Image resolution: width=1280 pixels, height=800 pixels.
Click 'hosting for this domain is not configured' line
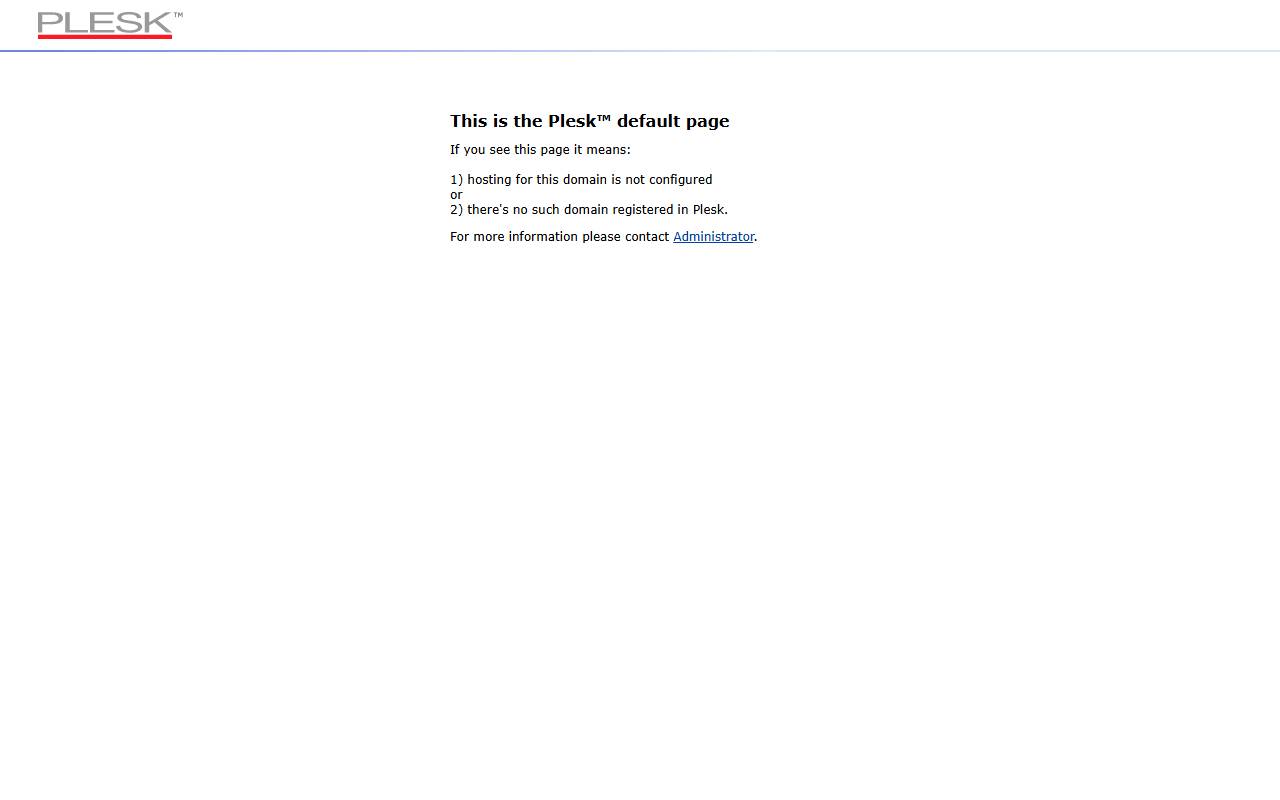pyautogui.click(x=581, y=180)
